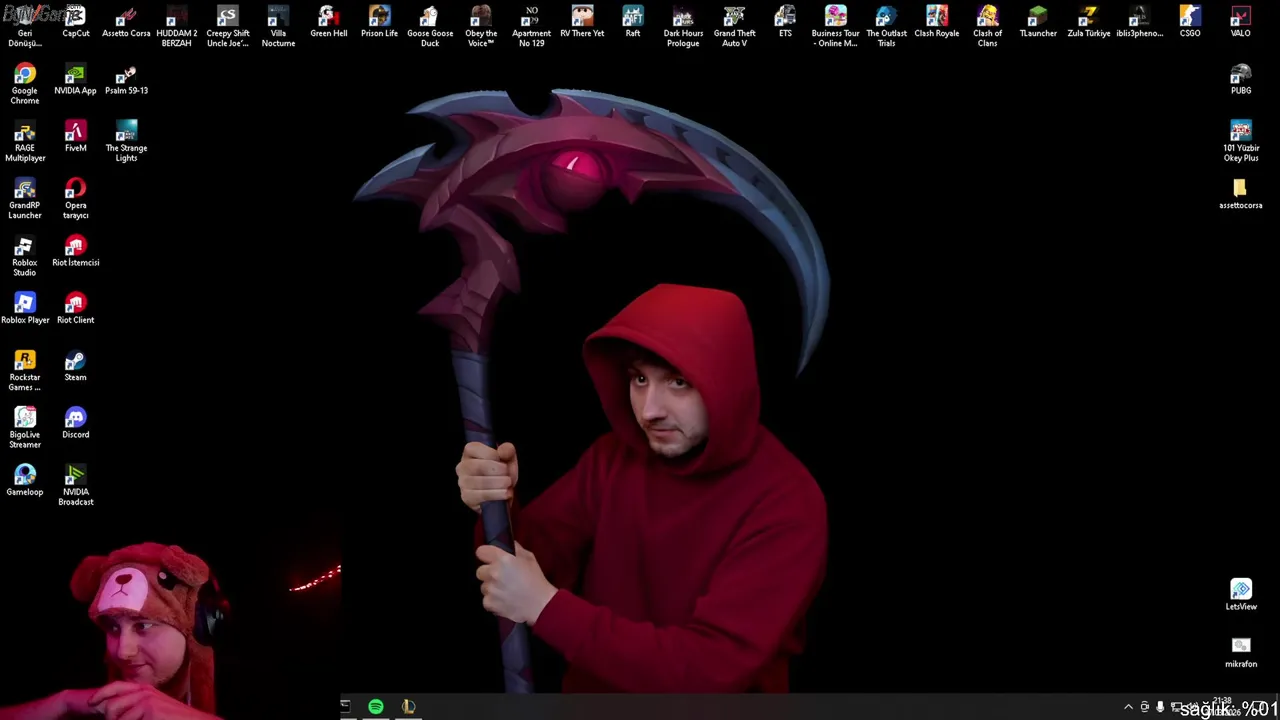Viewport: 1280px width, 720px height.
Task: Select the assettocorsa folder
Action: (x=1240, y=194)
